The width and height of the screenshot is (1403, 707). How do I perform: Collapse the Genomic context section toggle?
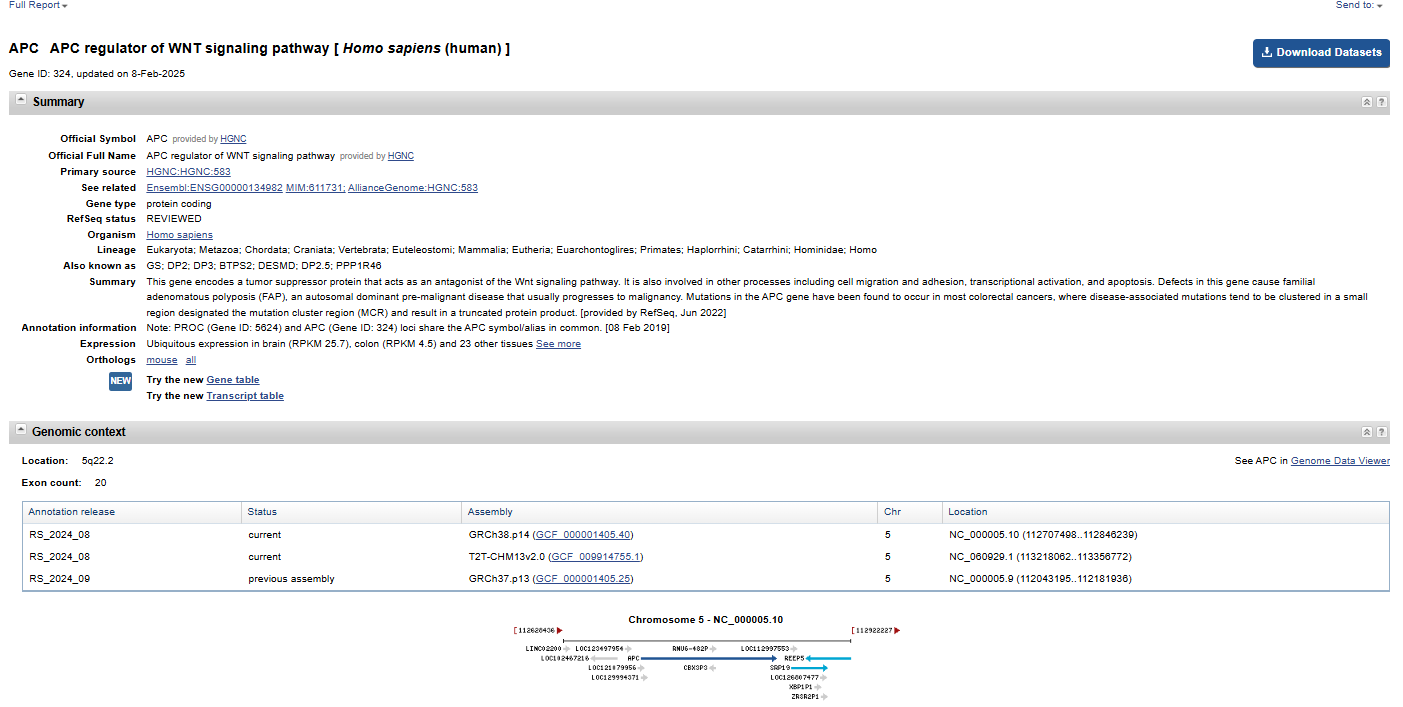(x=21, y=431)
